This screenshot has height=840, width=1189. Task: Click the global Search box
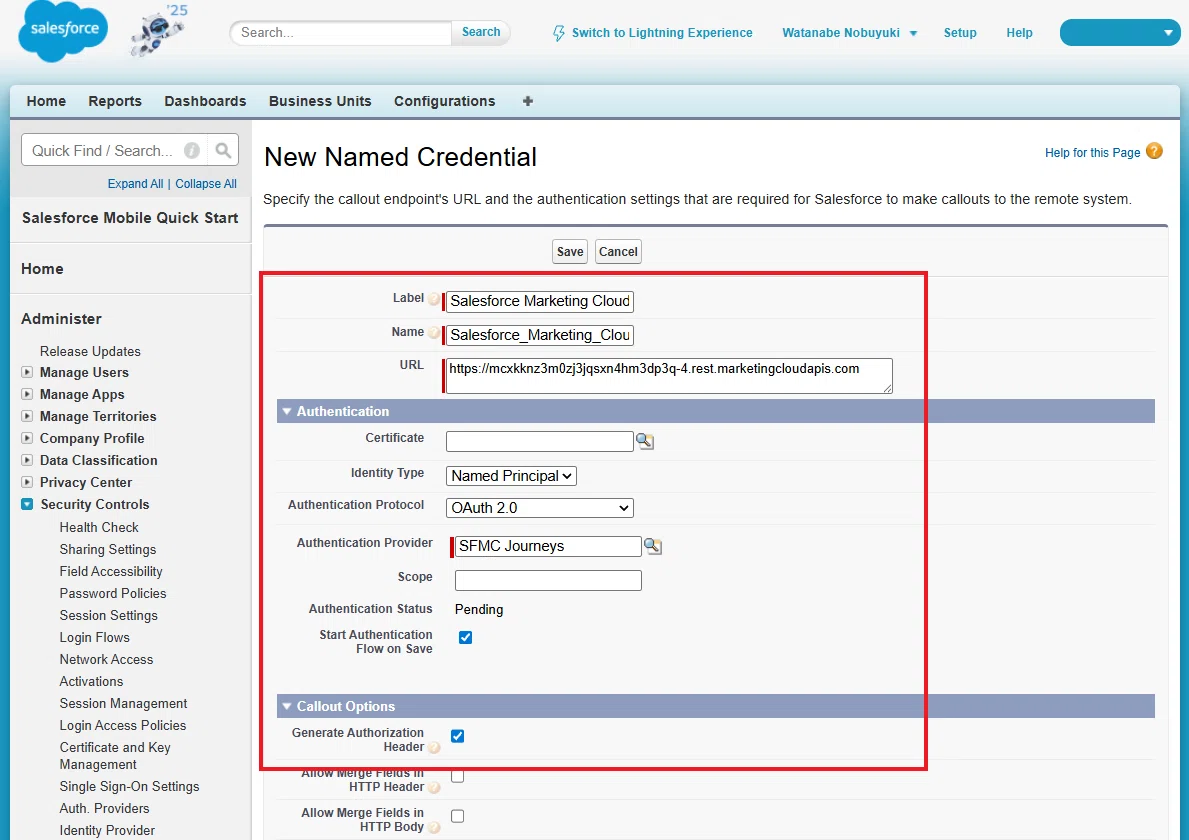coord(340,33)
